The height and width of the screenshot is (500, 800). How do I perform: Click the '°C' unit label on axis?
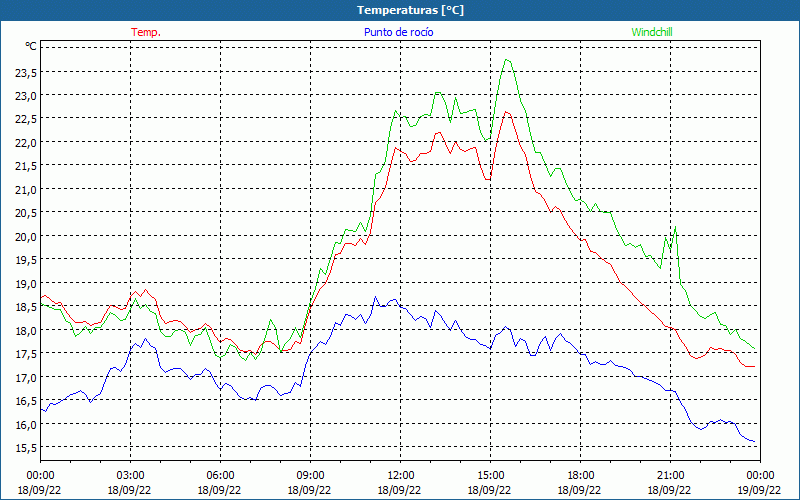click(31, 46)
